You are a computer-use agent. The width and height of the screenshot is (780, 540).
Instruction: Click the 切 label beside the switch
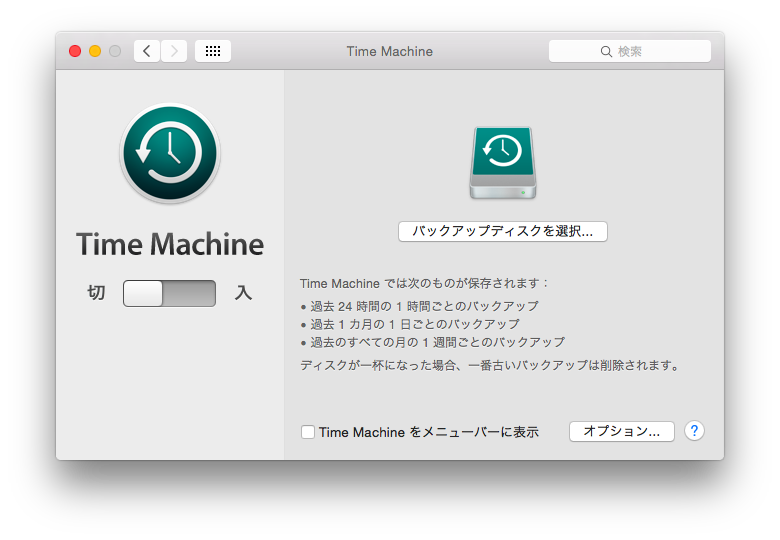click(x=96, y=293)
